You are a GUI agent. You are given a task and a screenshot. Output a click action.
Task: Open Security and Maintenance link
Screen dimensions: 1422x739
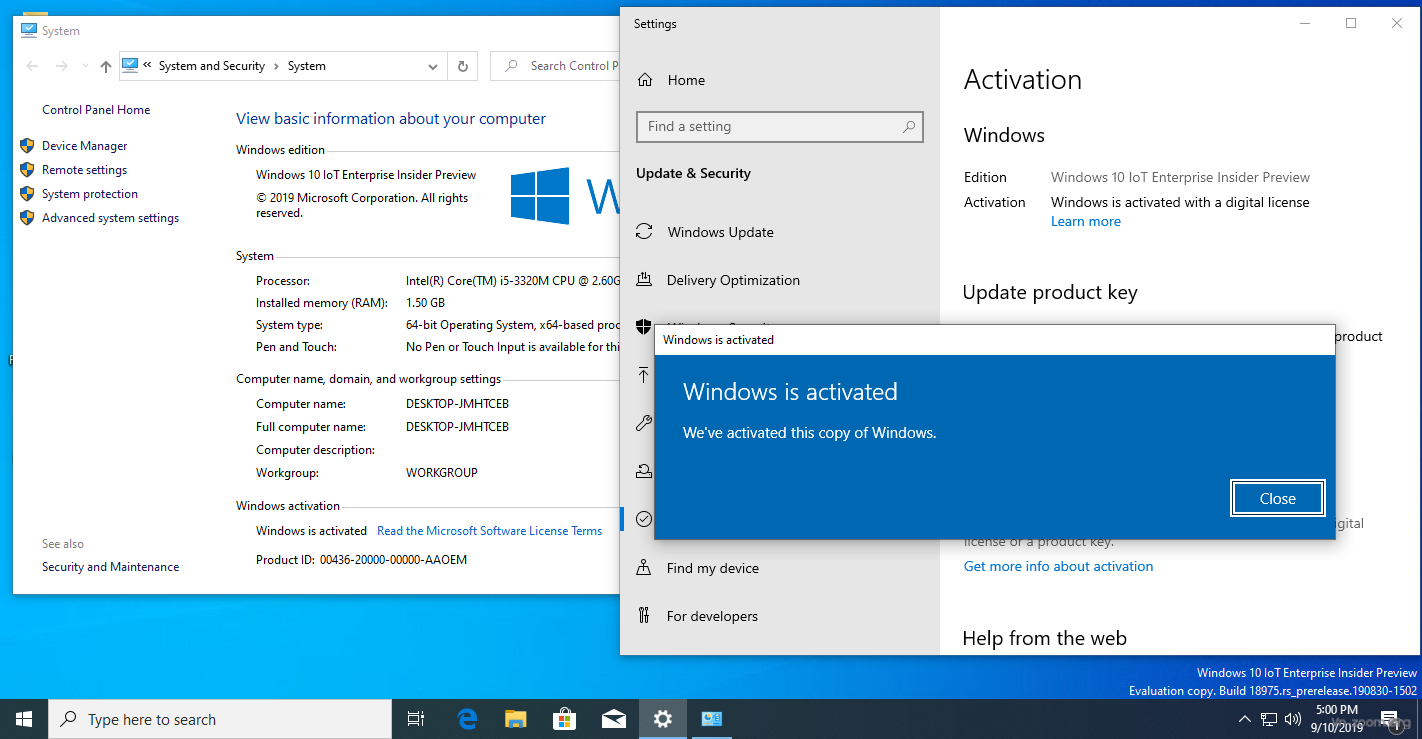pos(110,567)
